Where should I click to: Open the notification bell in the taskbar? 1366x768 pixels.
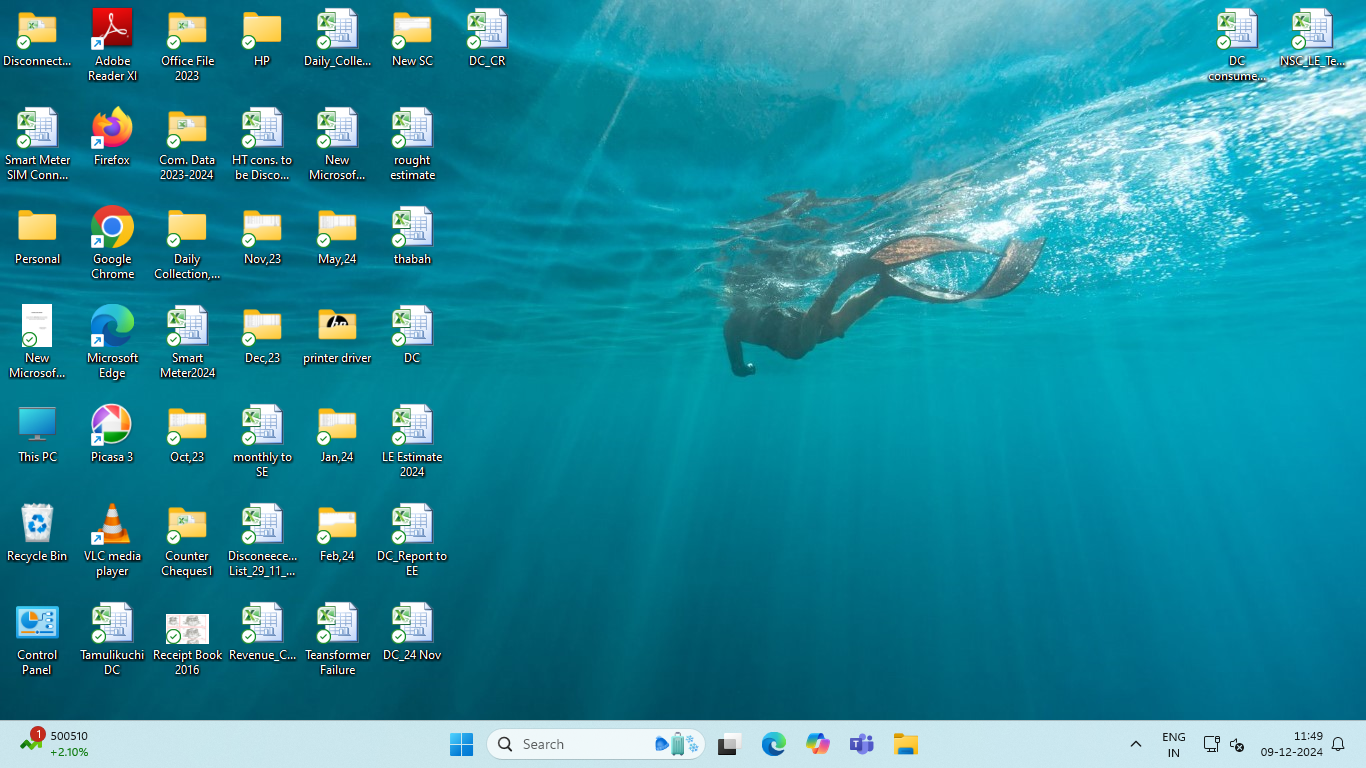1338,744
